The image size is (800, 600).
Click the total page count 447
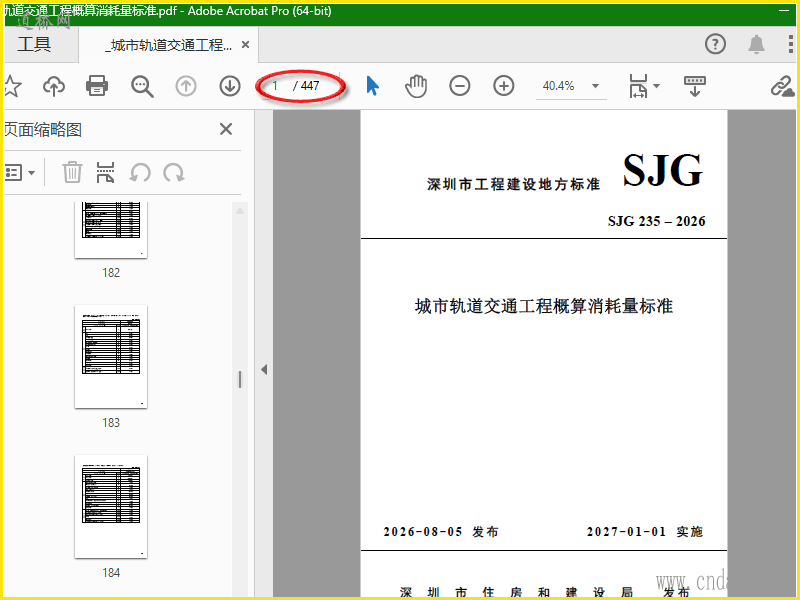(309, 86)
